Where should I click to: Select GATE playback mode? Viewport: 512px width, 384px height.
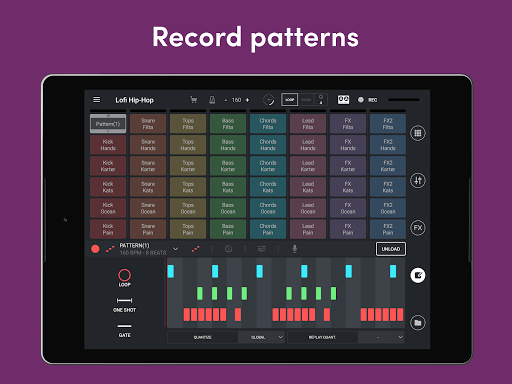click(124, 331)
